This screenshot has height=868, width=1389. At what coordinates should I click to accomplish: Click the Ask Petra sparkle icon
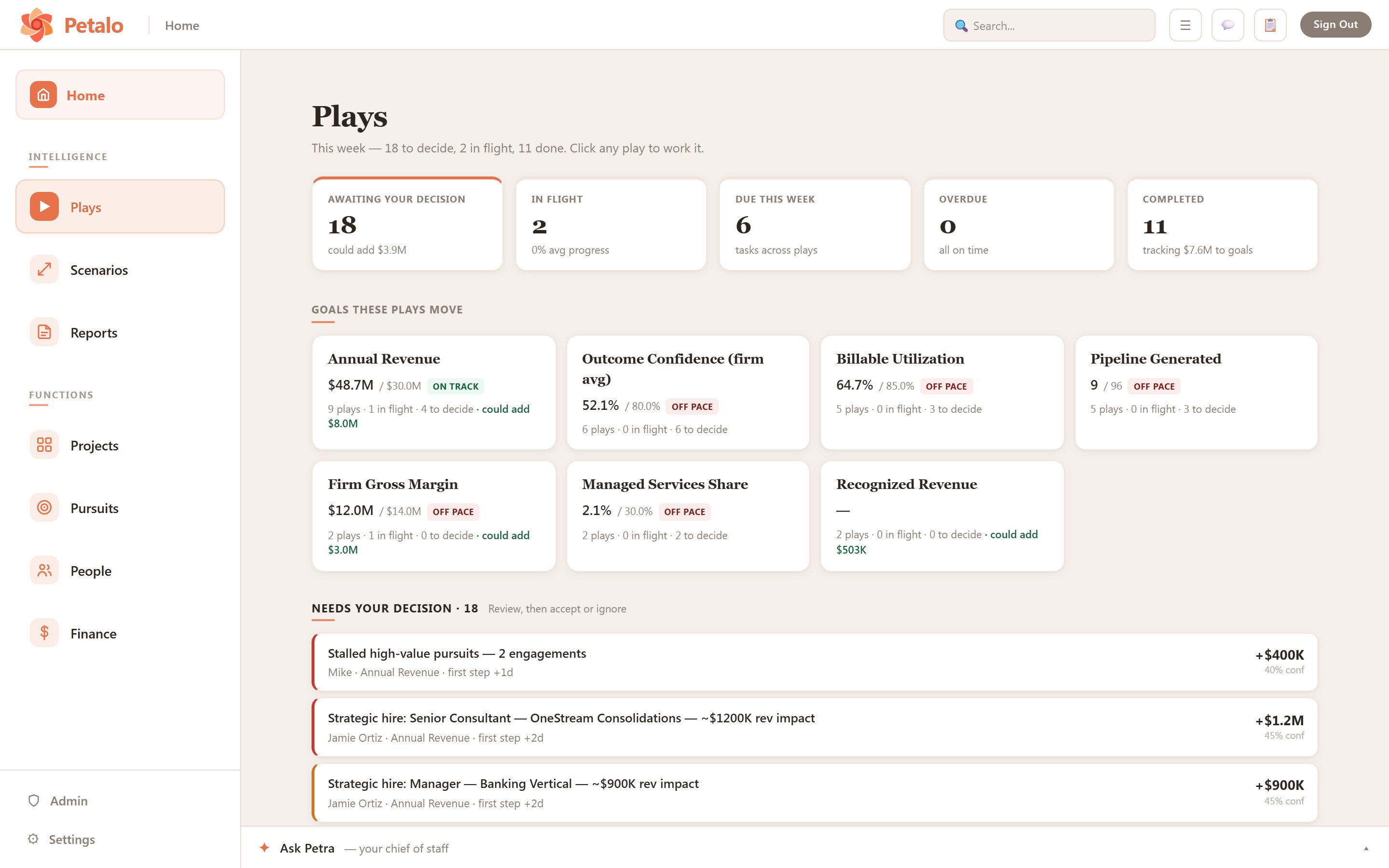click(265, 847)
